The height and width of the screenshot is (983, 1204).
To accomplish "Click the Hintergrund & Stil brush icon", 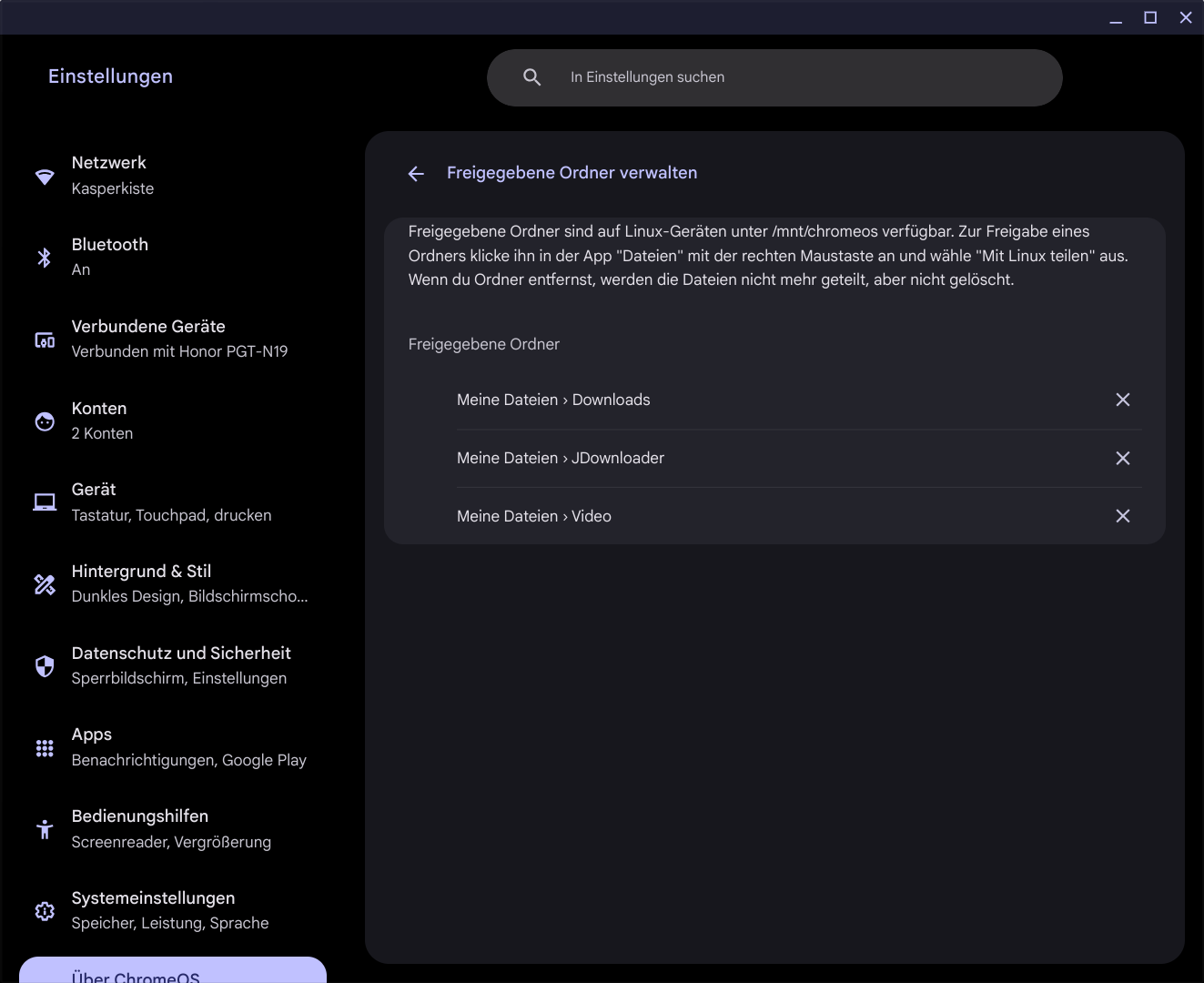I will (x=45, y=584).
